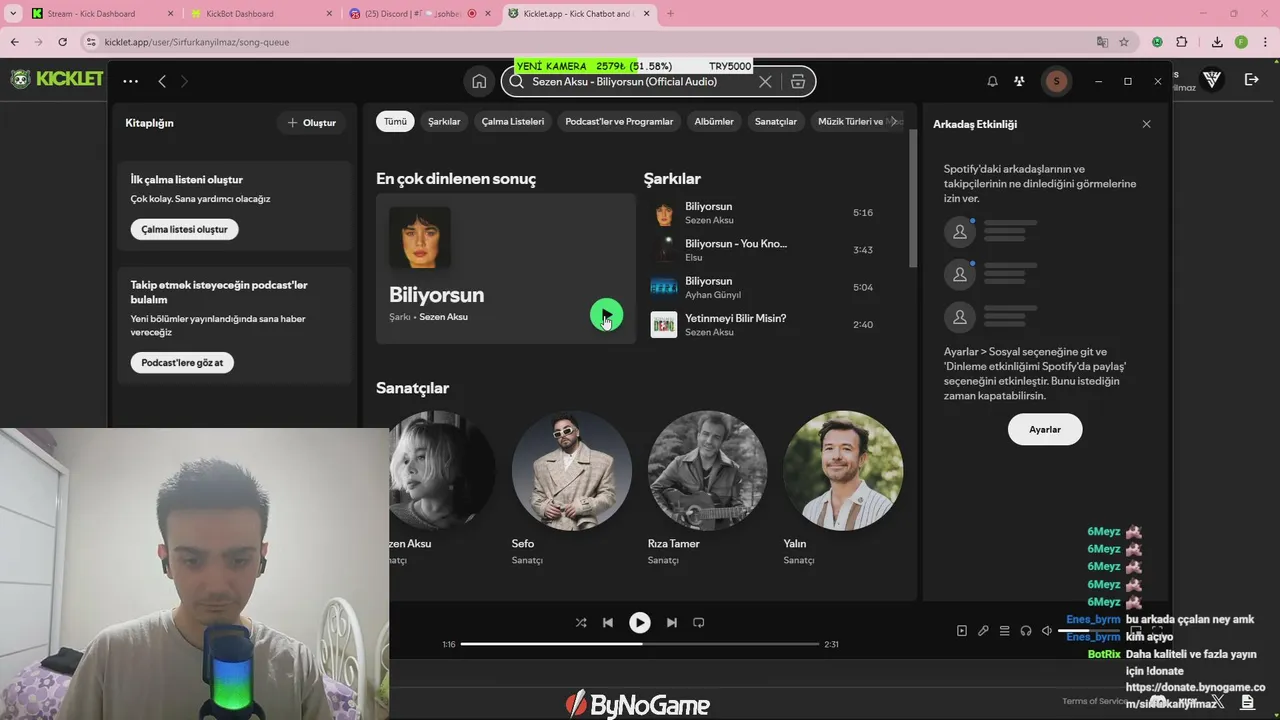Click the Kicklet logo
The image size is (1280, 720).
coord(57,79)
